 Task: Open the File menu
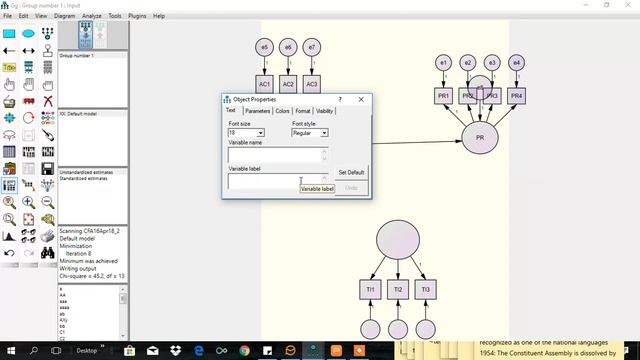[x=7, y=16]
